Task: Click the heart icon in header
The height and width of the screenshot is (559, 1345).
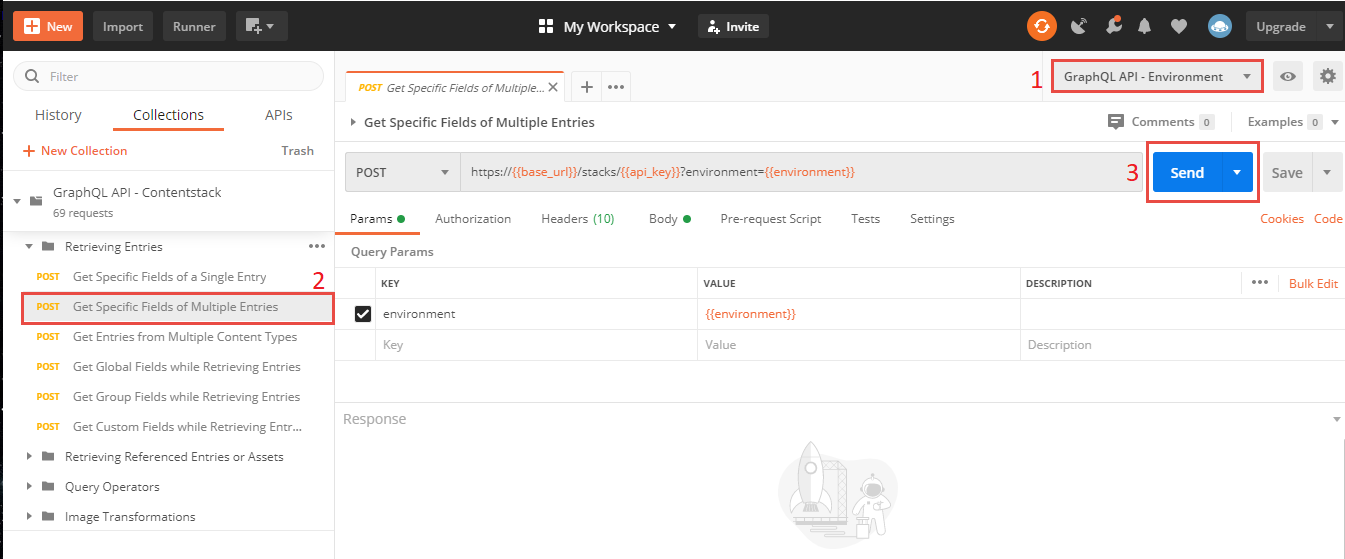Action: 1179,27
